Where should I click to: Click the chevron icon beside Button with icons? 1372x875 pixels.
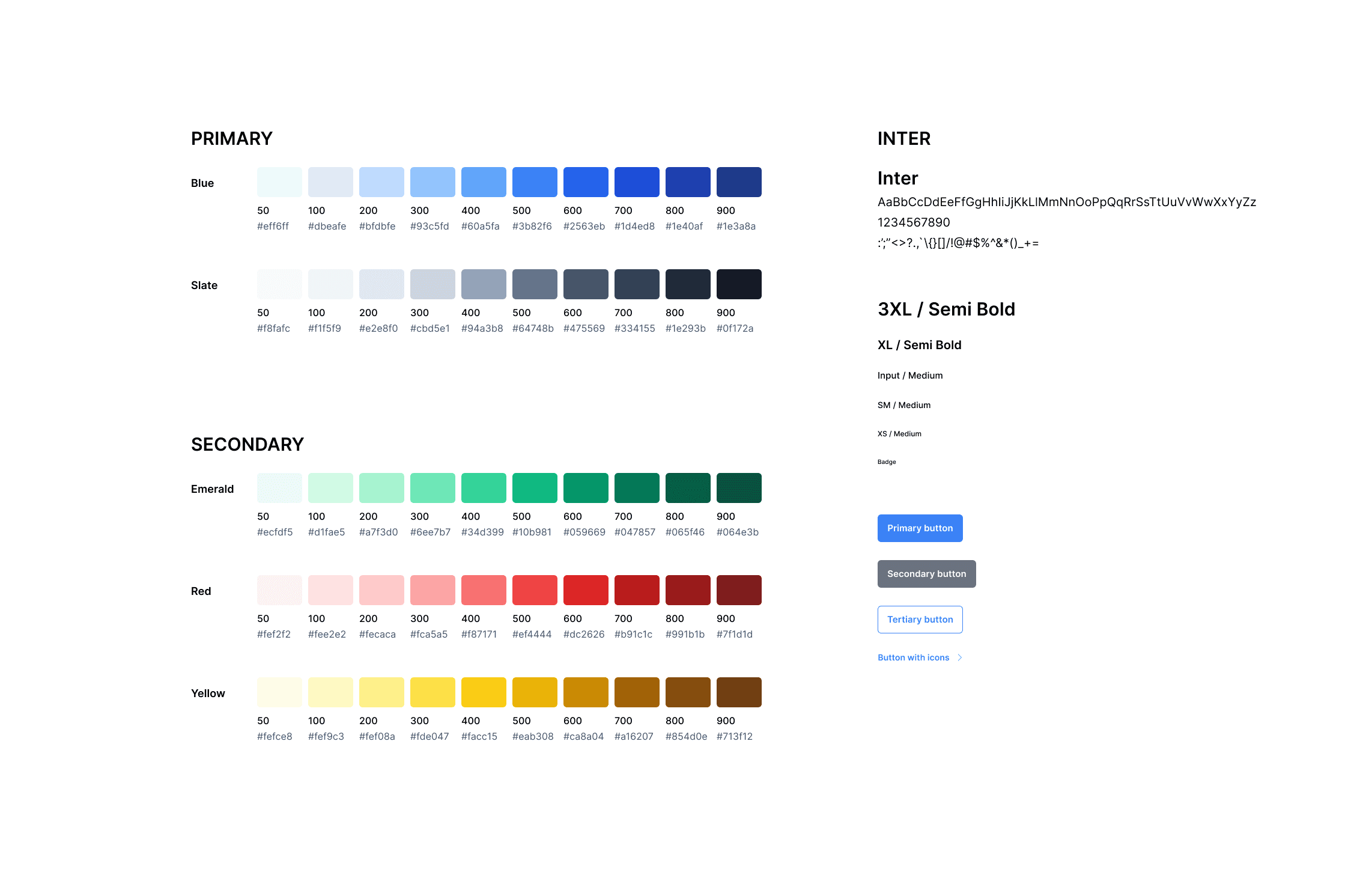click(960, 657)
